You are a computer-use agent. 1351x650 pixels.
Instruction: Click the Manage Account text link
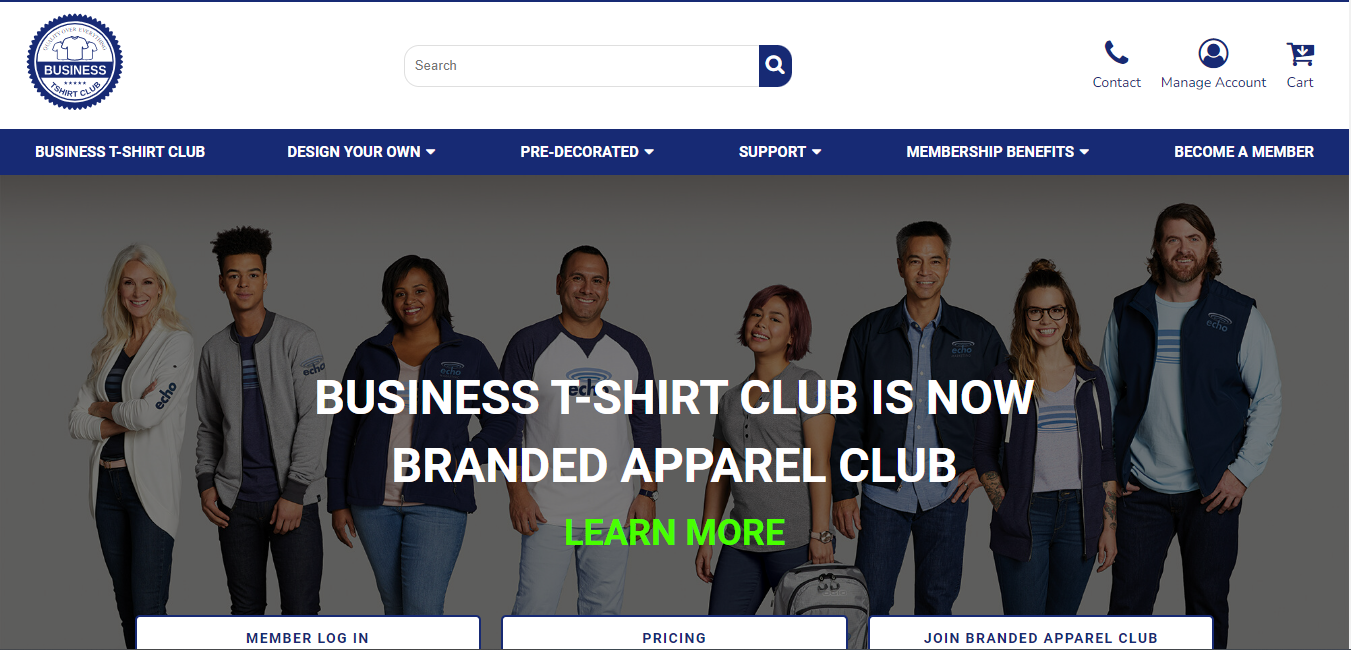1213,83
